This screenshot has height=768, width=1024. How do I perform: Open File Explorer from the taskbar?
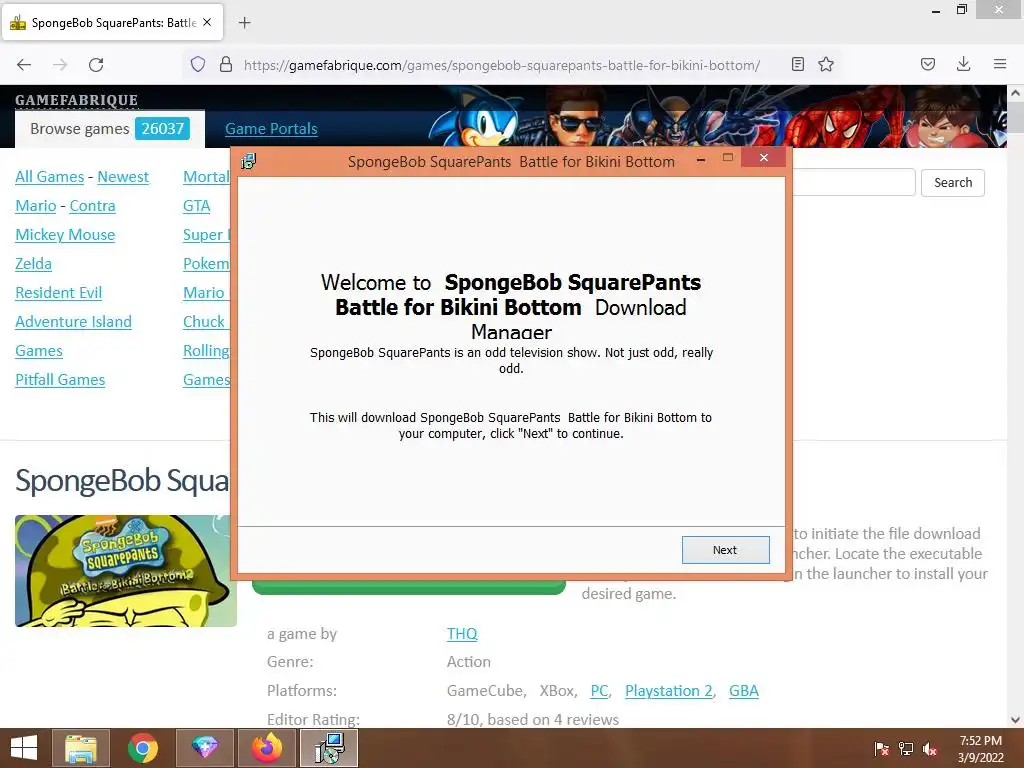(81, 748)
